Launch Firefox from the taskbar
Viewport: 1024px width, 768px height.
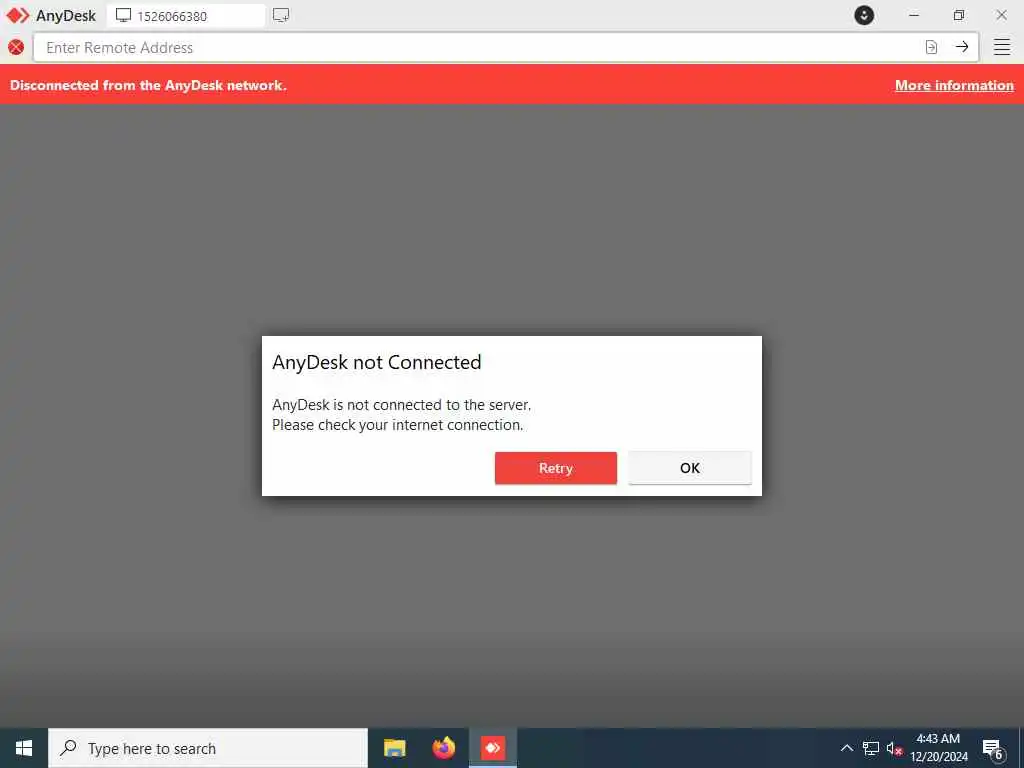tap(443, 748)
